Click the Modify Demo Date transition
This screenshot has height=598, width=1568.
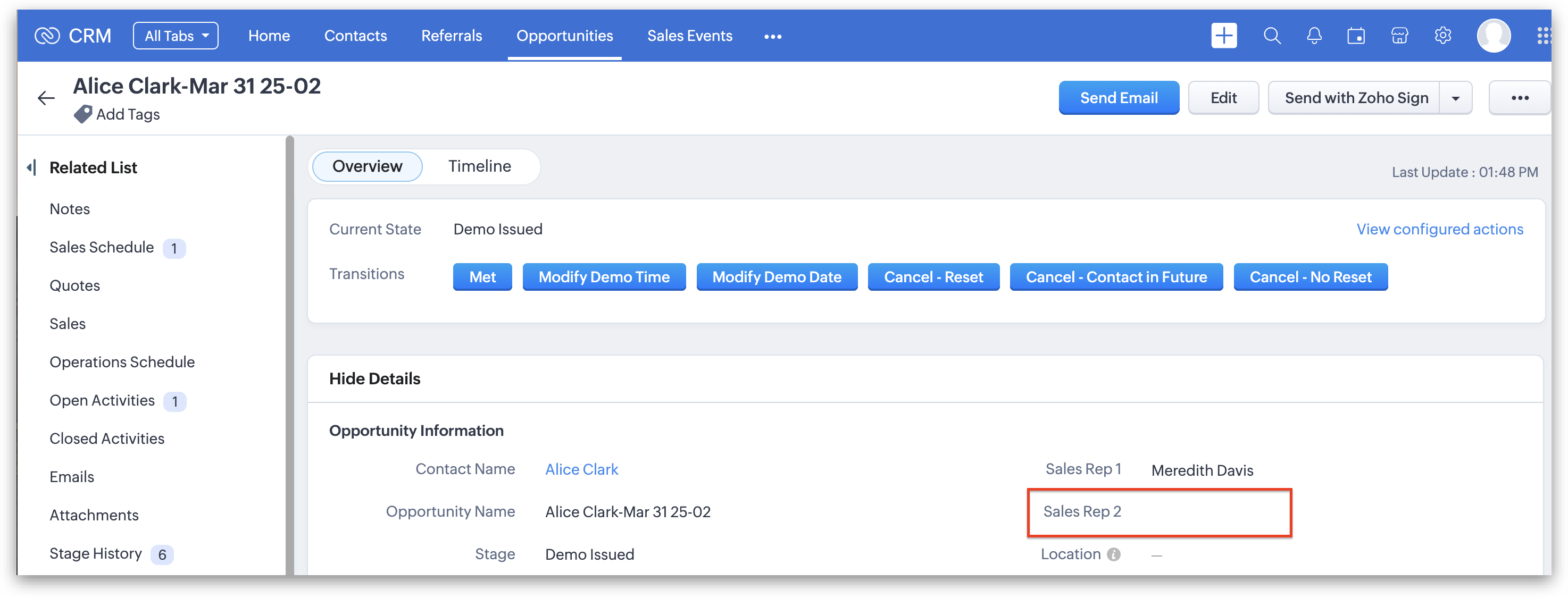[x=776, y=277]
